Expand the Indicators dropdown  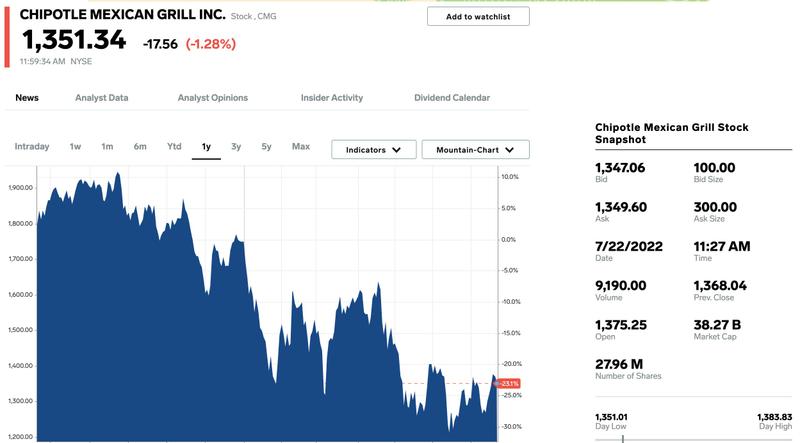tap(373, 150)
